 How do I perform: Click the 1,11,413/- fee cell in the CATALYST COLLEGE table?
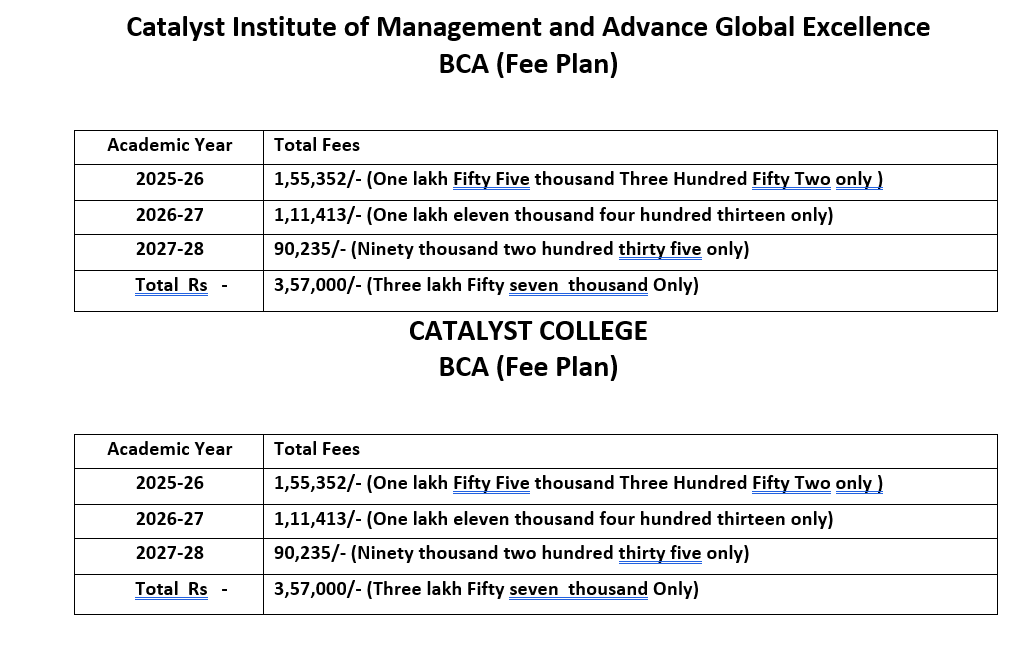(553, 518)
